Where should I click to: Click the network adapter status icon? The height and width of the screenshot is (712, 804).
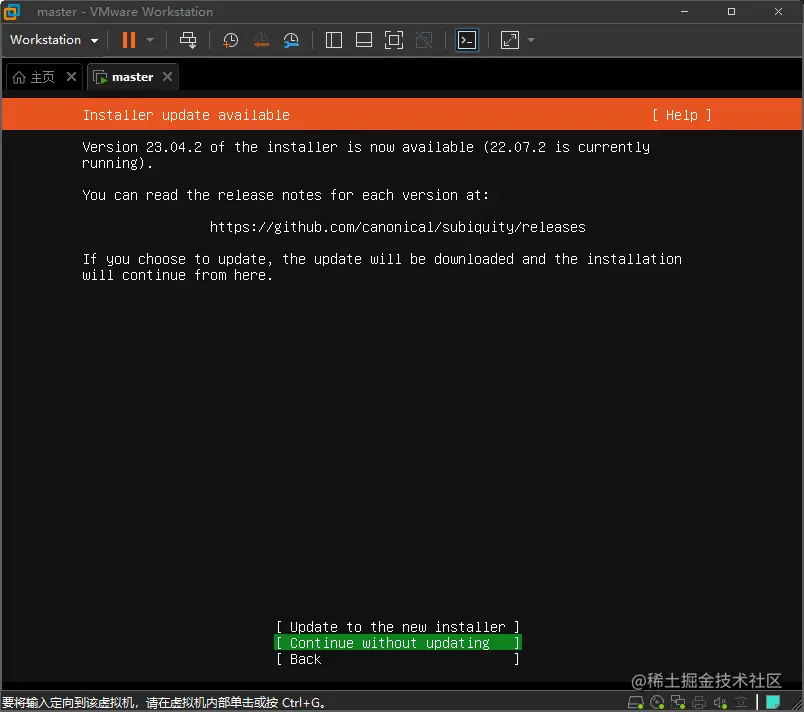point(678,702)
